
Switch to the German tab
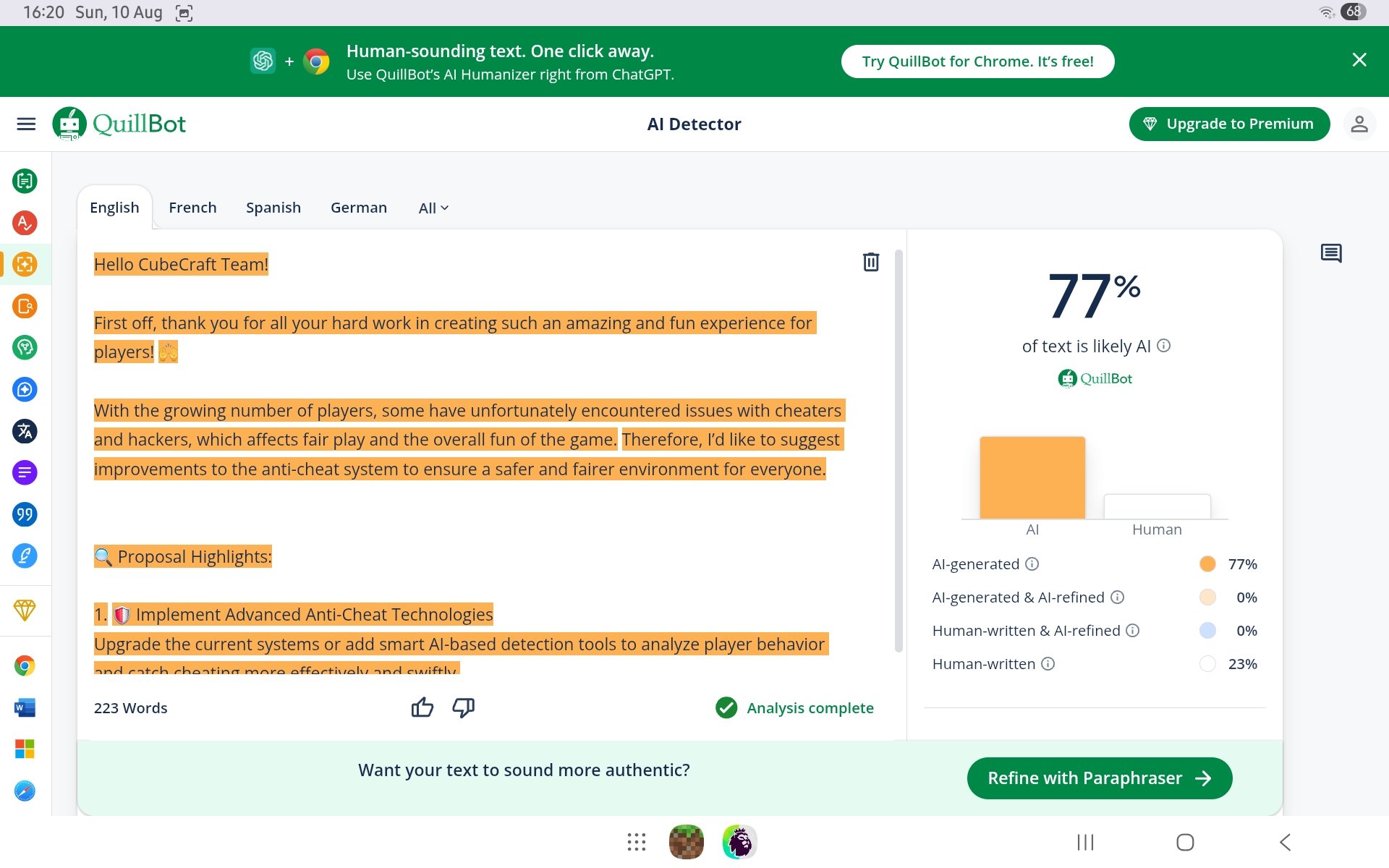359,208
